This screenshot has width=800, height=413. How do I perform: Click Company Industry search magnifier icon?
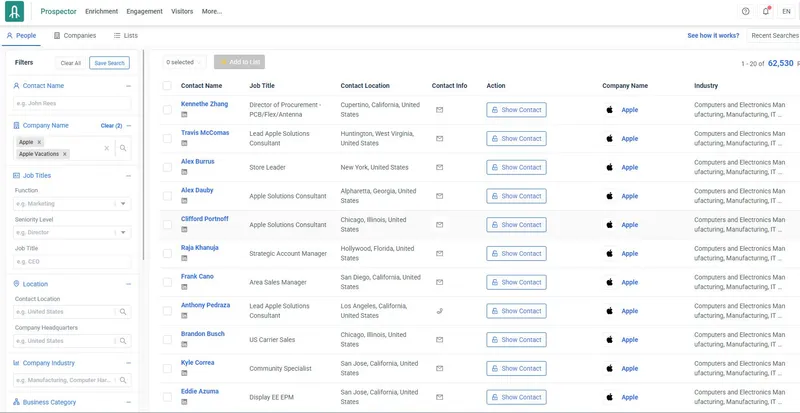123,380
